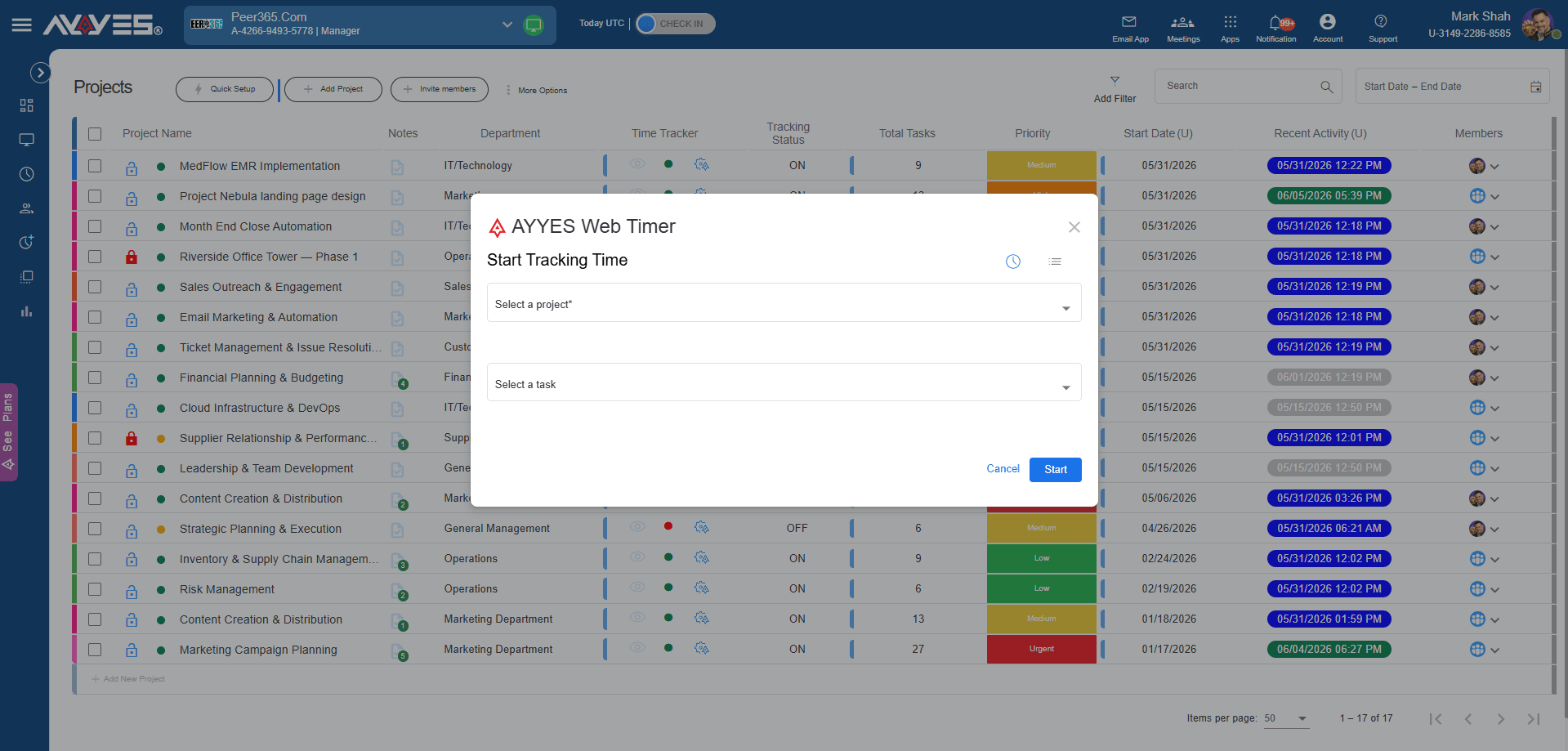Click Low priority for Risk Management
The image size is (1568, 751).
[1042, 588]
